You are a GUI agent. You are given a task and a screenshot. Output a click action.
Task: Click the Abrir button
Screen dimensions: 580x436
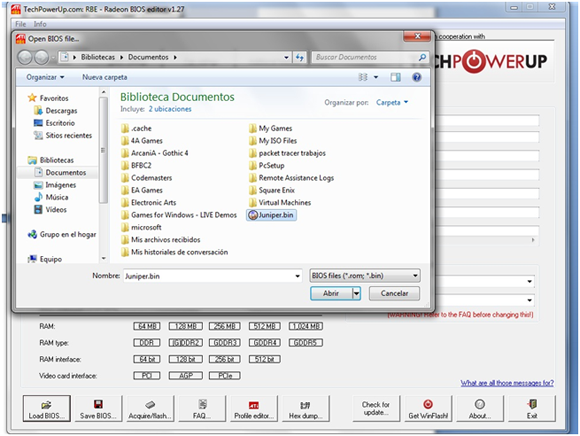click(331, 293)
